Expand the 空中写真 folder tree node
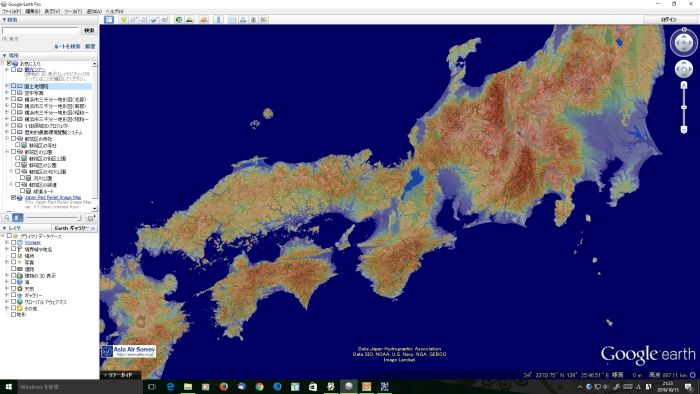The width and height of the screenshot is (700, 394). (7, 93)
